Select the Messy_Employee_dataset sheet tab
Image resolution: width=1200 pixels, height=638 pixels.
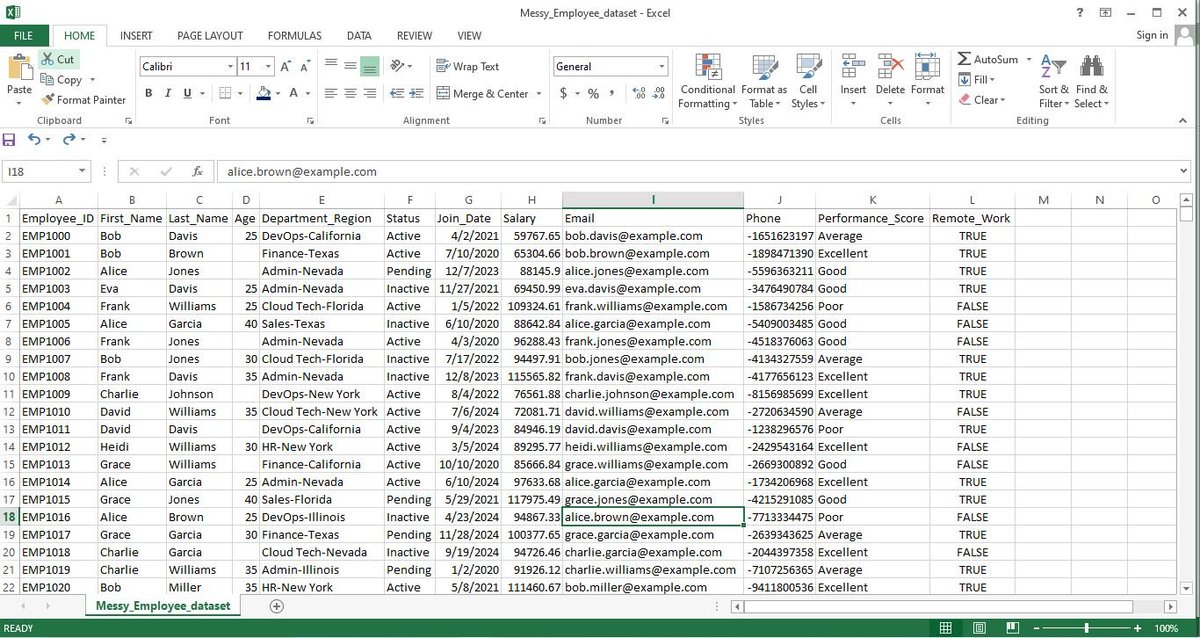point(162,606)
